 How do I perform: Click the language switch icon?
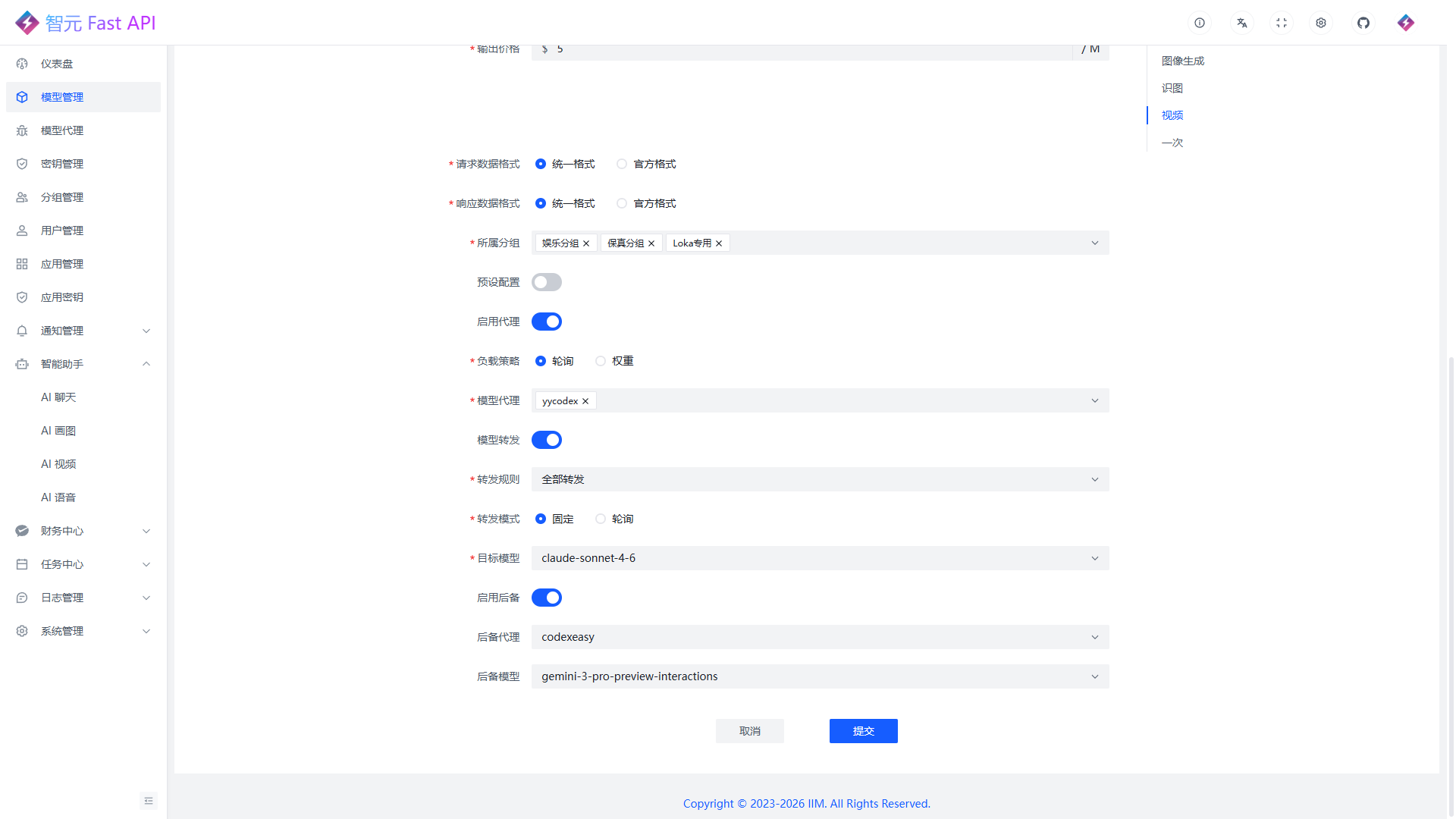click(x=1241, y=23)
